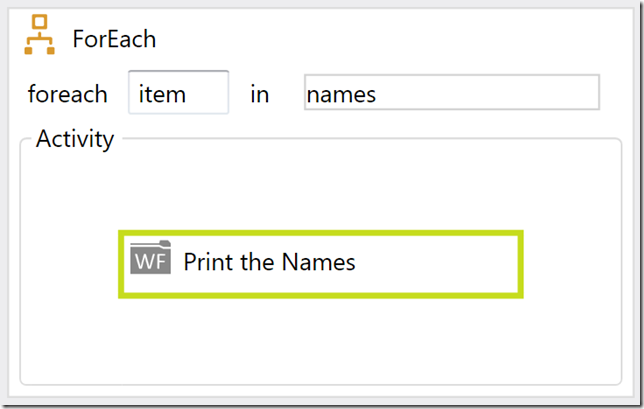Image resolution: width=644 pixels, height=409 pixels.
Task: Click inside the 'names' collection field
Action: coord(451,93)
